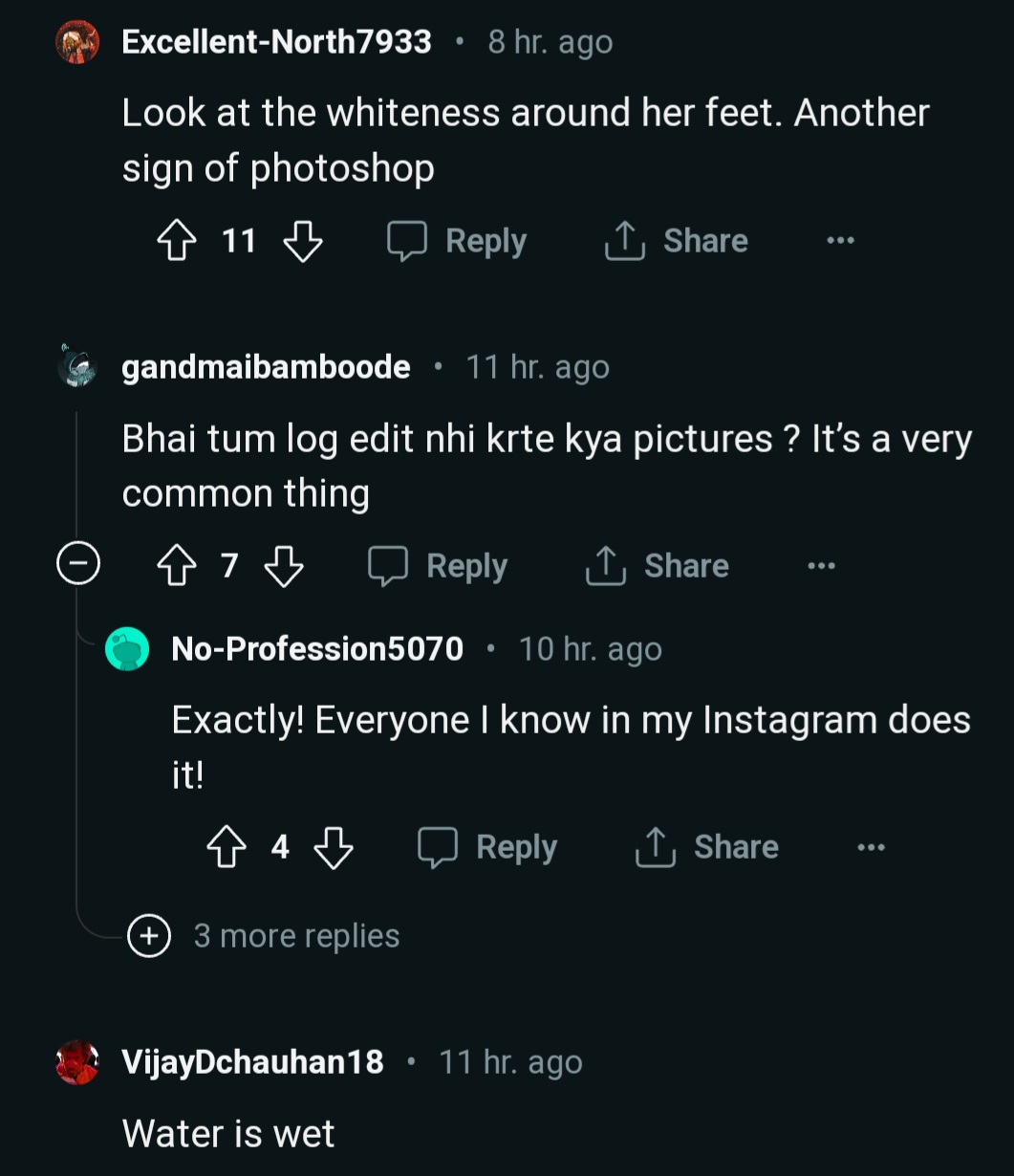1014x1176 pixels.
Task: Collapse gandmaibamboode's comment thread
Action: pos(77,566)
